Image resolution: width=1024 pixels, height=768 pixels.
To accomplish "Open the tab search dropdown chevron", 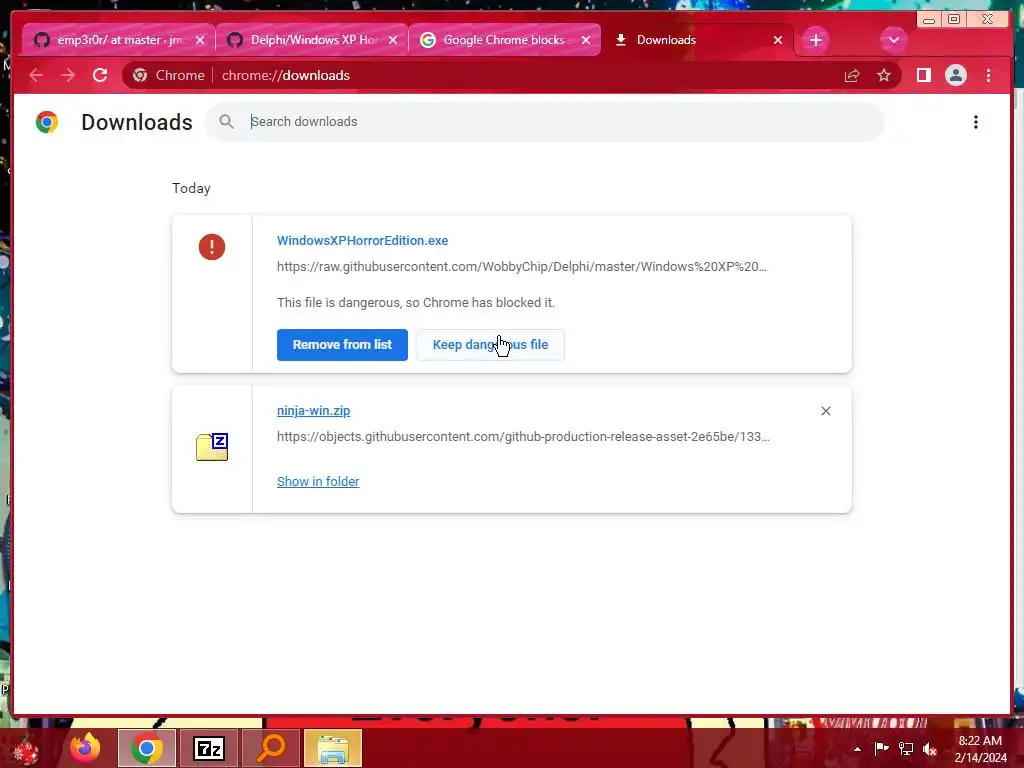I will point(893,40).
